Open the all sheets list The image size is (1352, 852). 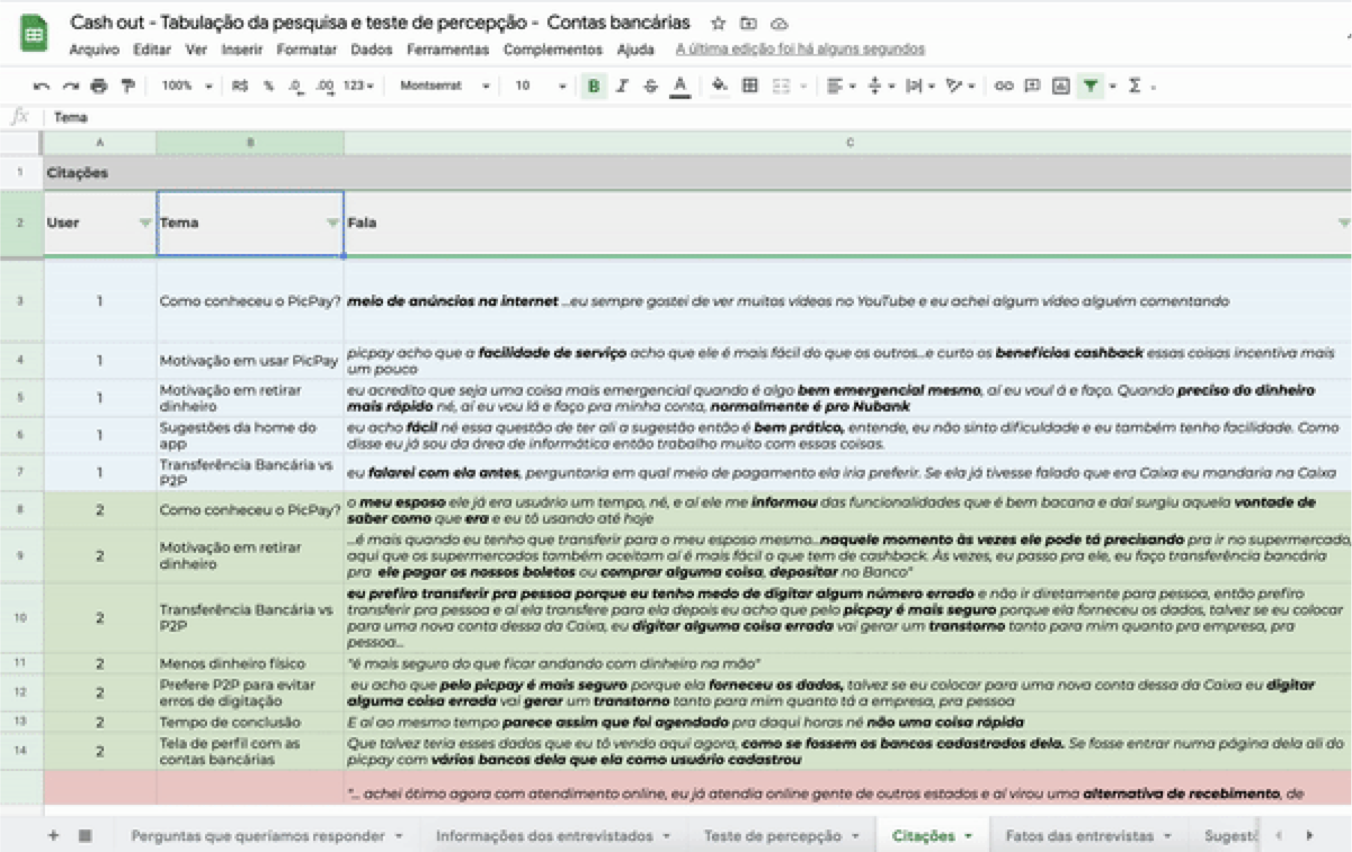tap(85, 835)
